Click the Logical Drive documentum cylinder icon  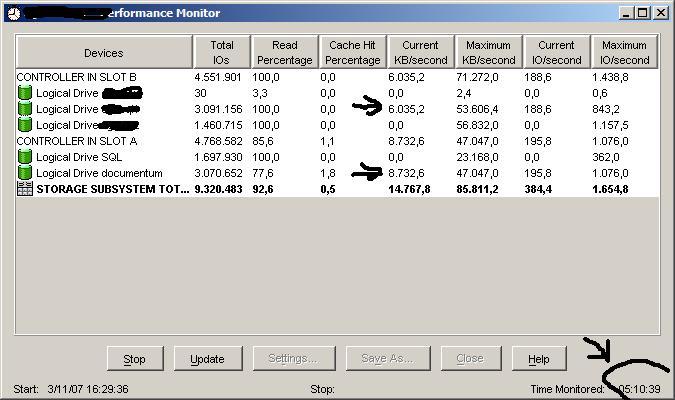pyautogui.click(x=25, y=173)
